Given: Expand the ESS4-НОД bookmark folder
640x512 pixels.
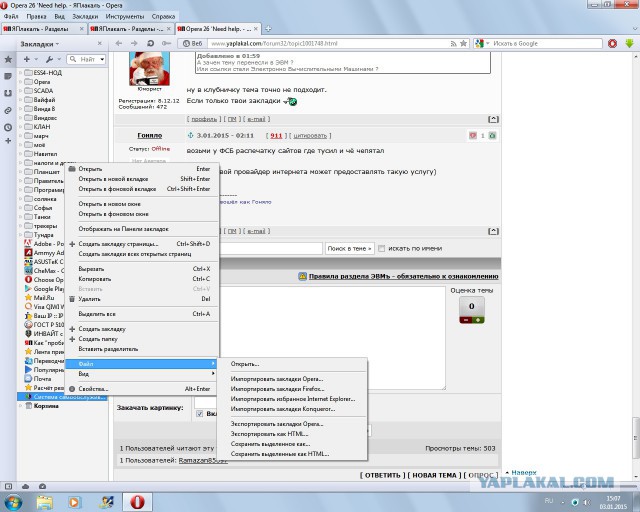Looking at the screenshot, I should (x=20, y=73).
